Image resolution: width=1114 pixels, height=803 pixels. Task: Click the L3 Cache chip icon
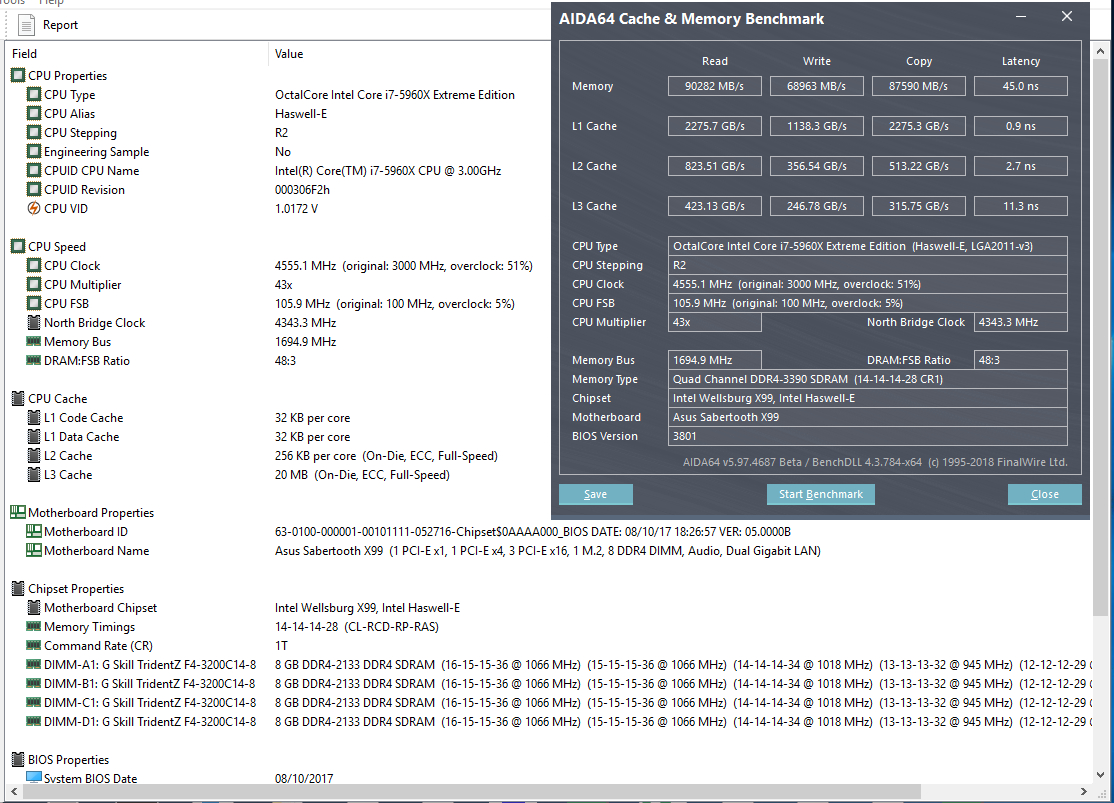(33, 475)
